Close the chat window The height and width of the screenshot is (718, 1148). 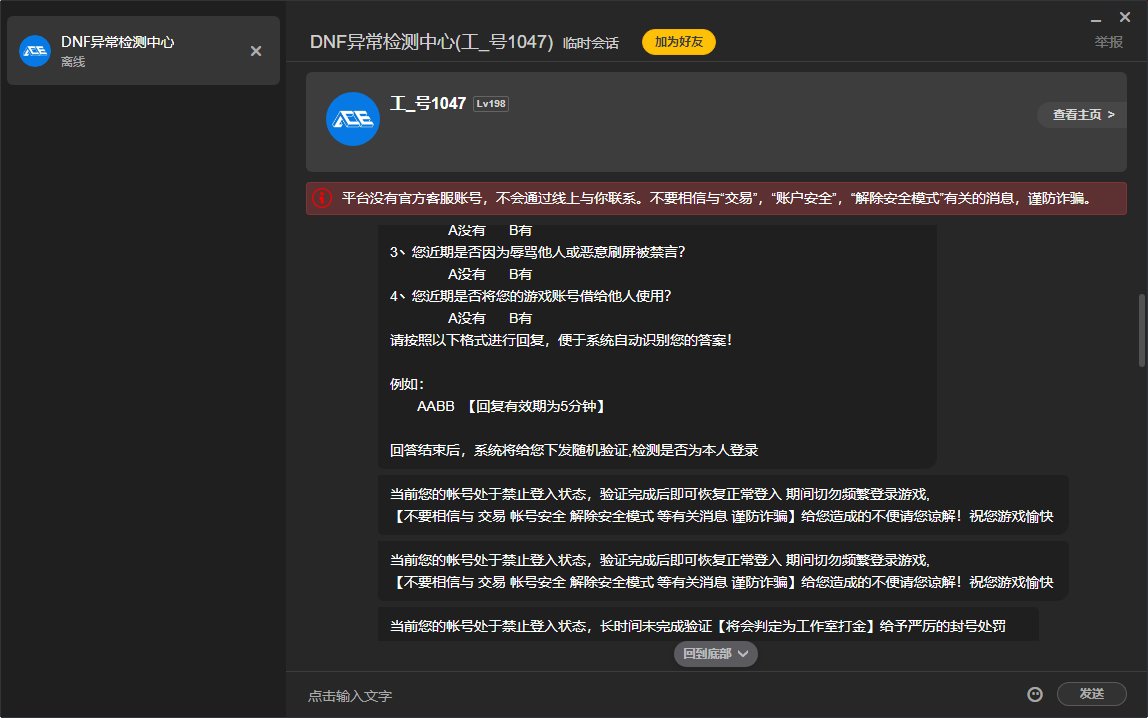1125,17
